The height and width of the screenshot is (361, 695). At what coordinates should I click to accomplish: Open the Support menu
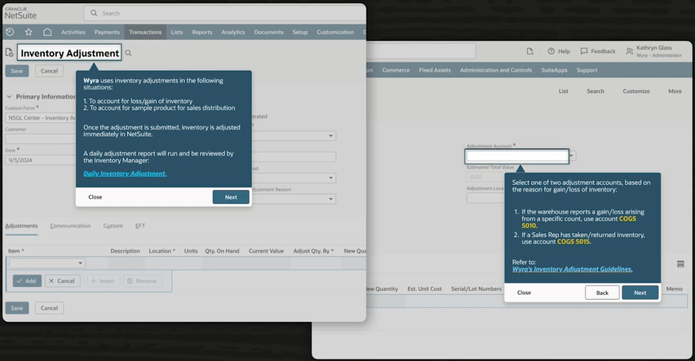587,70
